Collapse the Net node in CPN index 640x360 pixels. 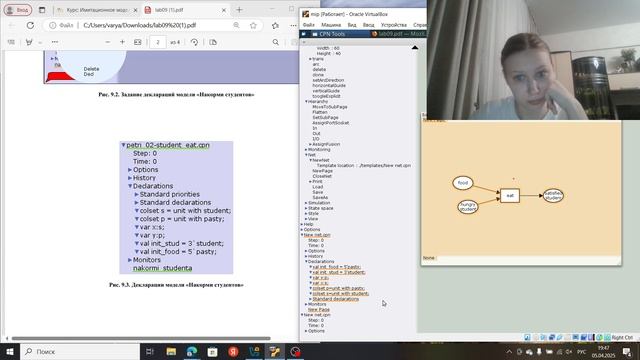[x=306, y=155]
